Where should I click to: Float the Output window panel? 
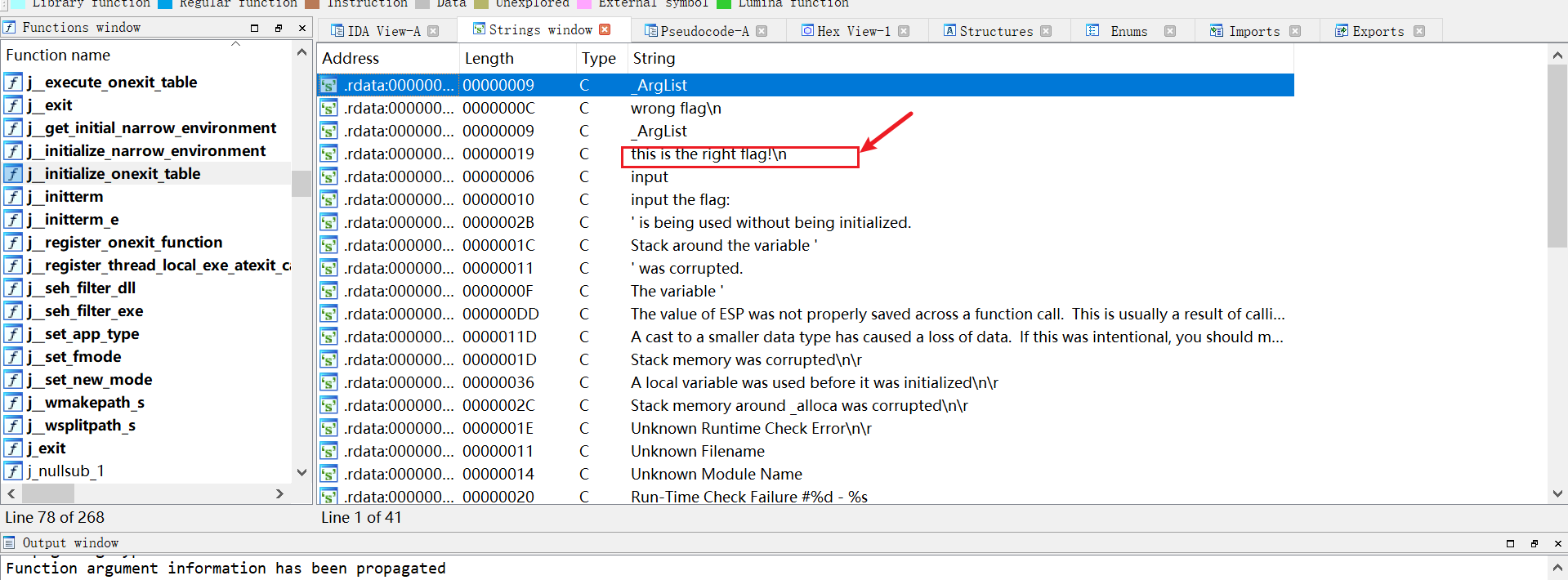1534,543
